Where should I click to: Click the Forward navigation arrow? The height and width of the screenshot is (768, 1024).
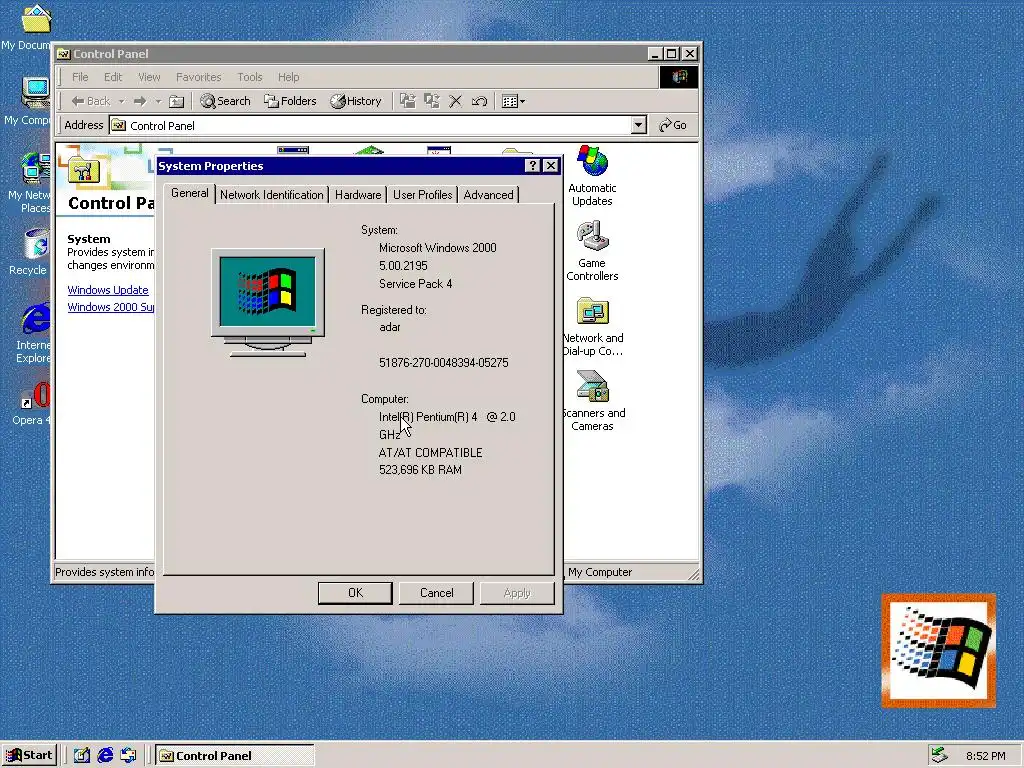140,101
